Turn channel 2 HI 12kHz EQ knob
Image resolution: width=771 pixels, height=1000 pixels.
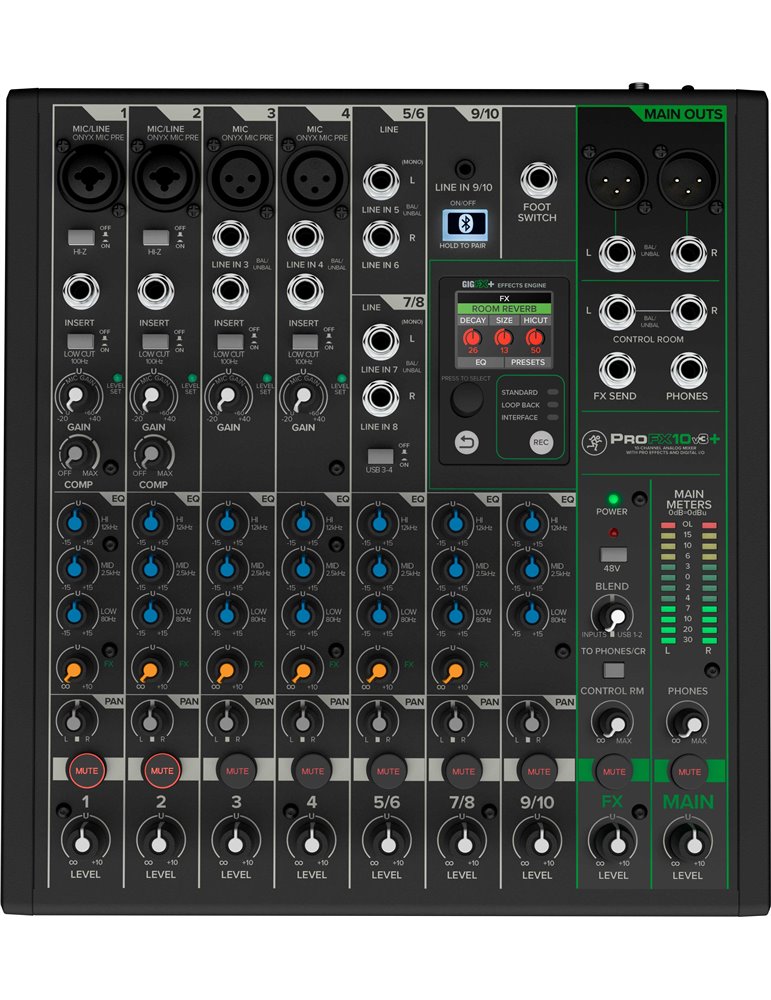click(x=151, y=522)
